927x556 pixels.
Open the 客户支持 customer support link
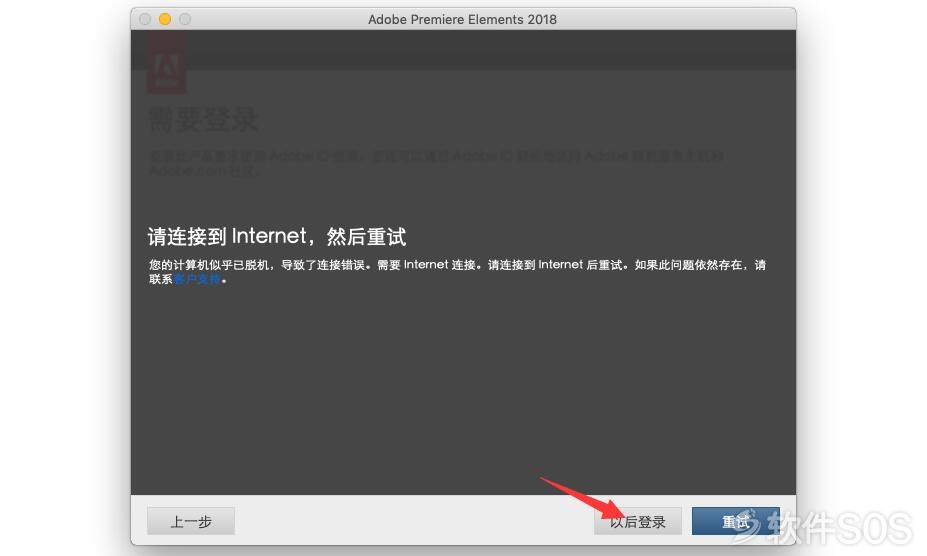(x=197, y=279)
